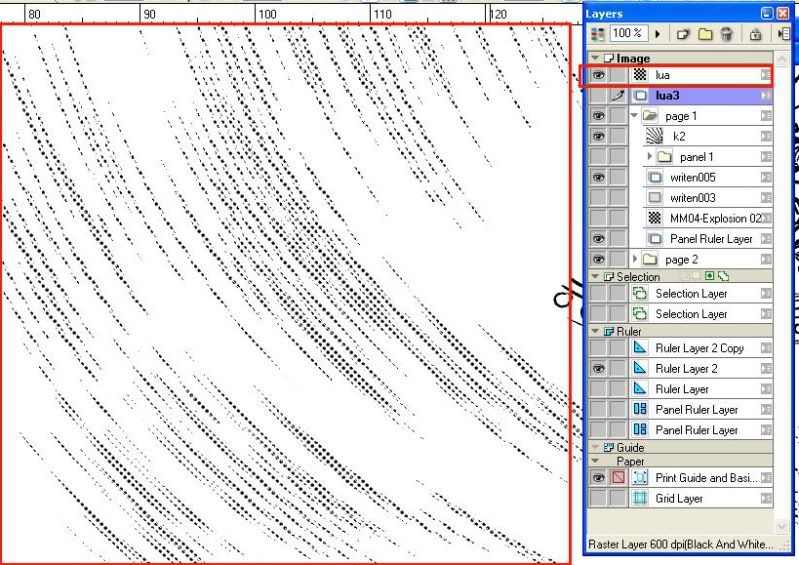Toggle the red lock box on the Print Guide layer
This screenshot has width=799, height=565.
click(618, 477)
